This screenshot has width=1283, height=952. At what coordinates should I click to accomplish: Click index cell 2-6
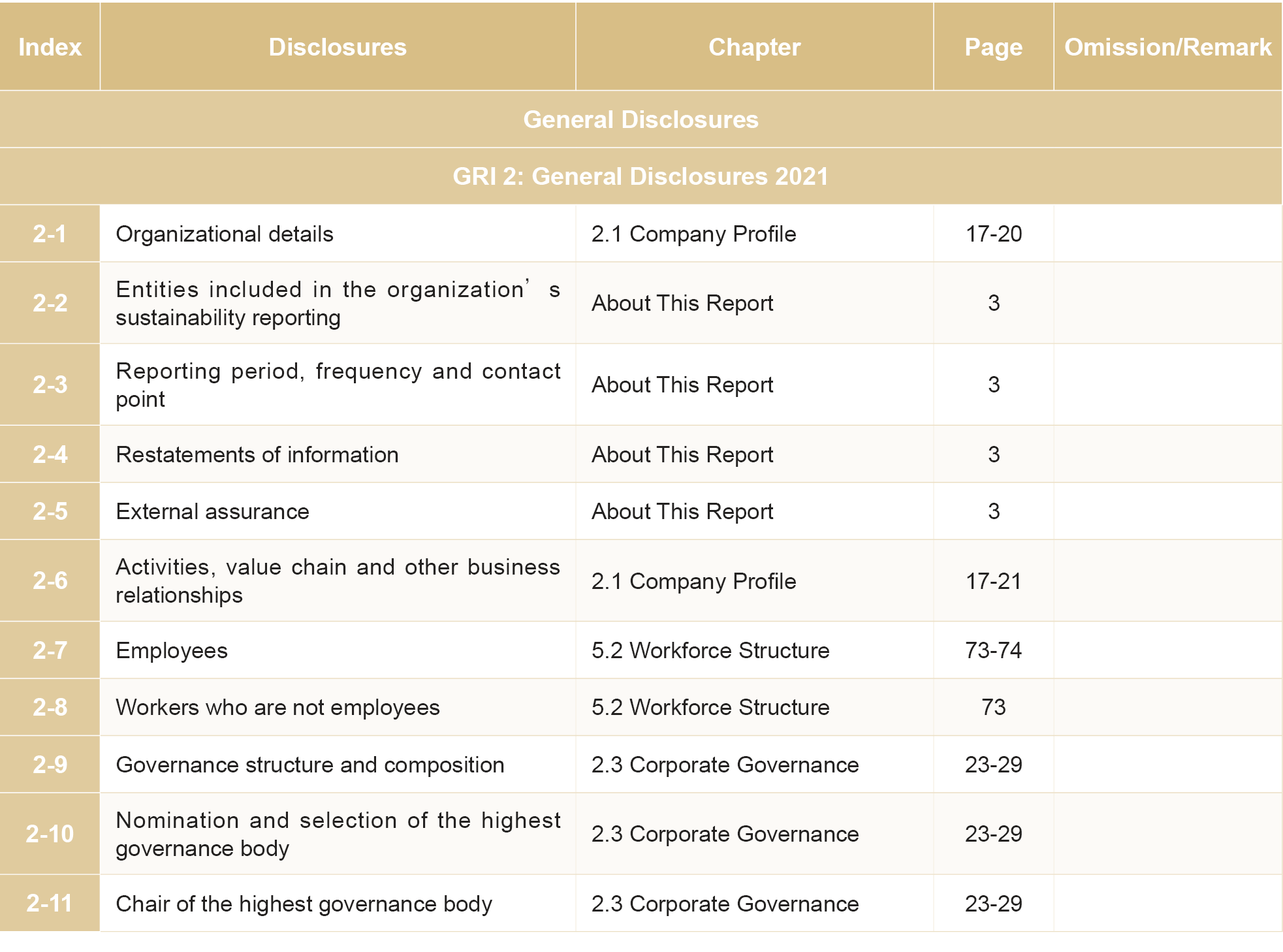50,580
